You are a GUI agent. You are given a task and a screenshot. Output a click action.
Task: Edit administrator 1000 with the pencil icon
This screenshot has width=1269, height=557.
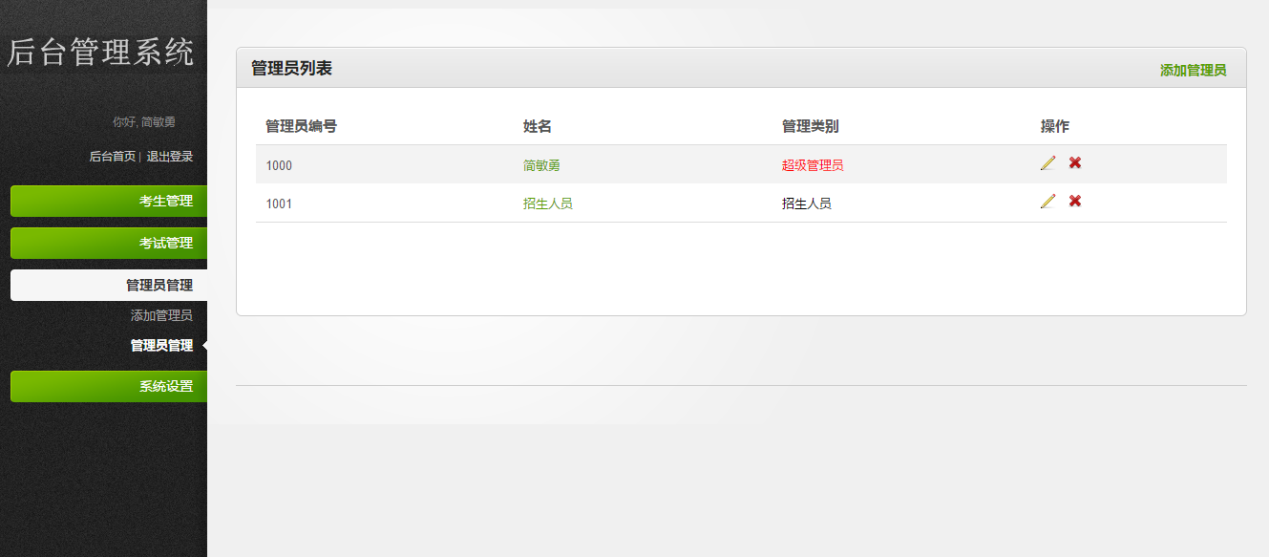[1048, 163]
